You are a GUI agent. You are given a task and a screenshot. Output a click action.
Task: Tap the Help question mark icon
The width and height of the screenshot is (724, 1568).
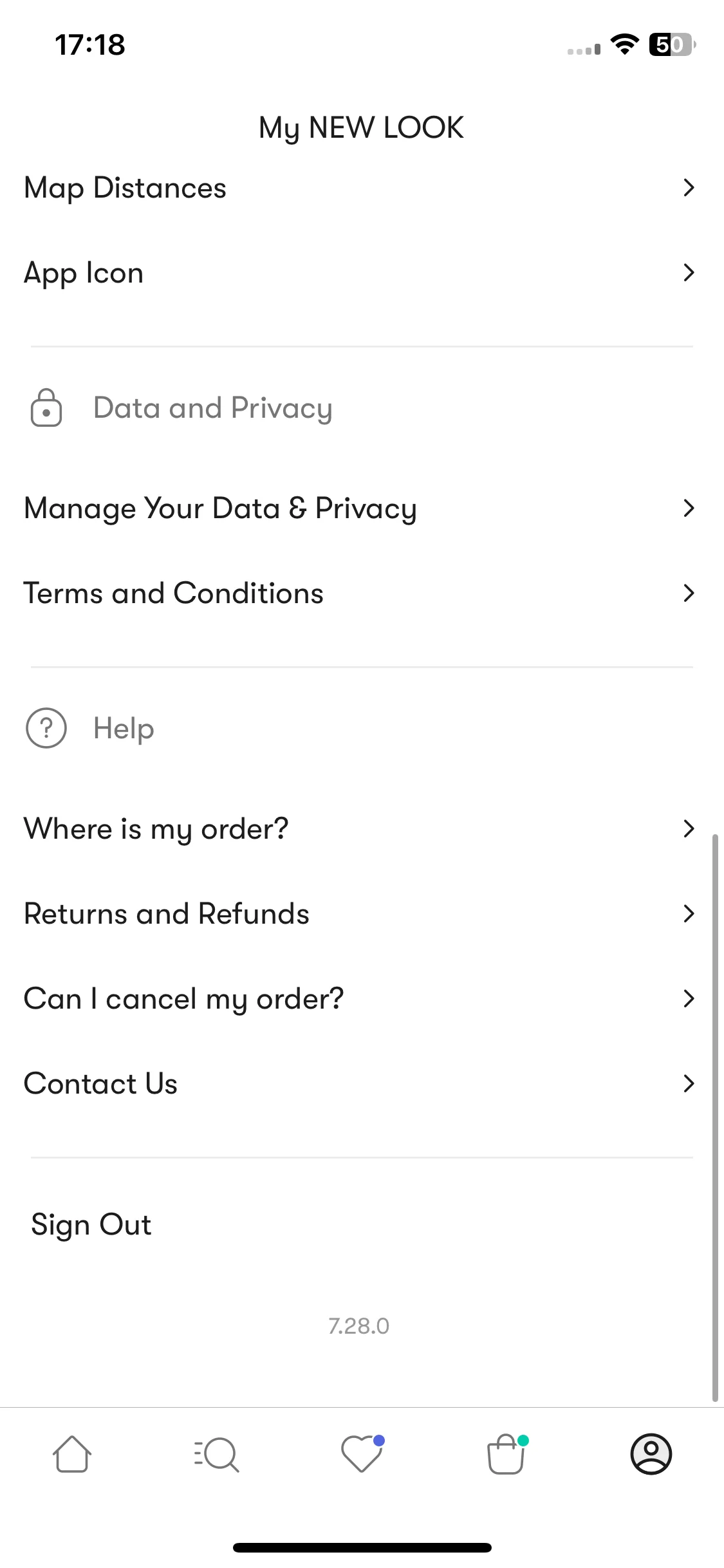click(x=46, y=728)
